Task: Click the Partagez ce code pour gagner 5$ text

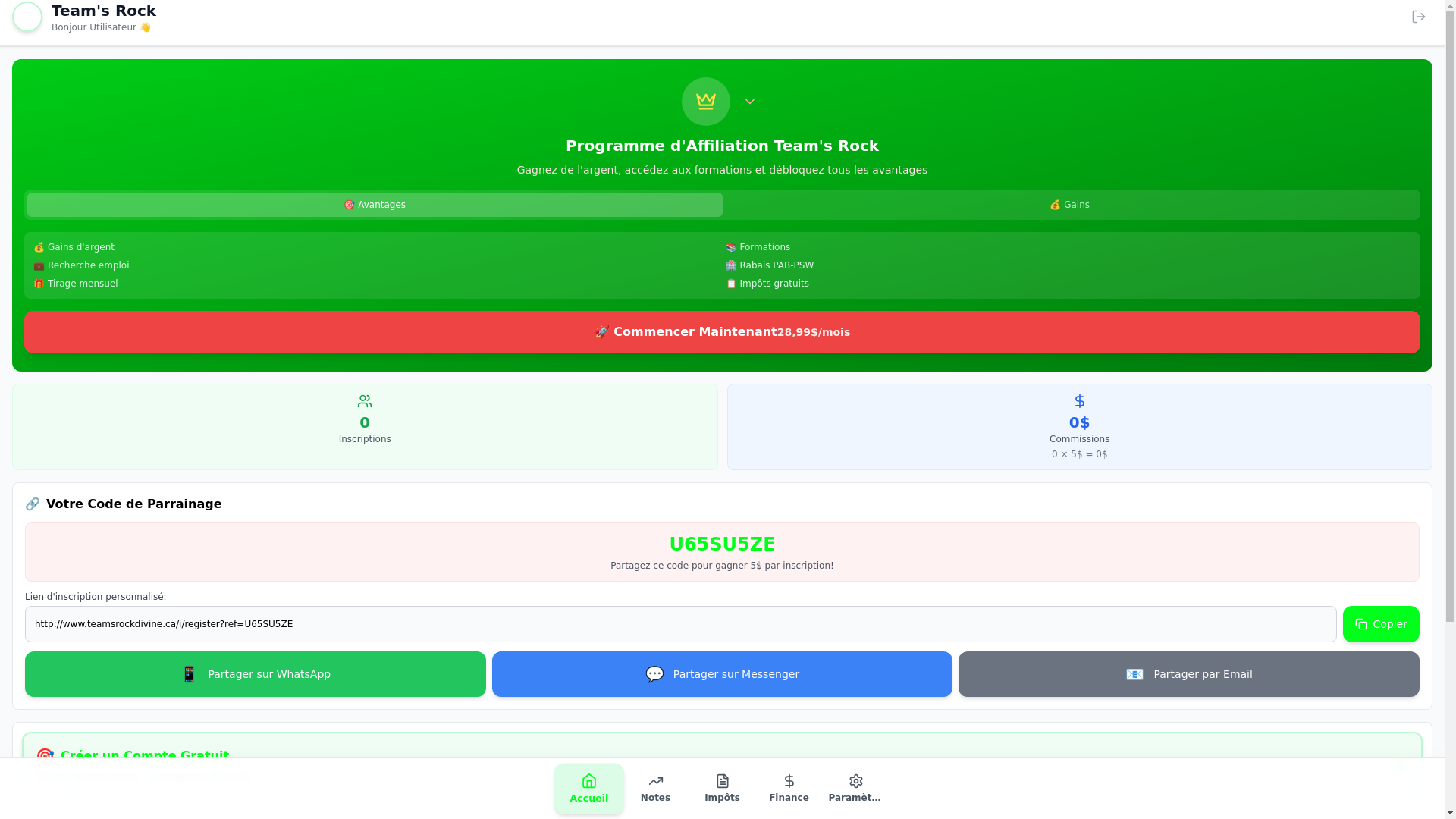Action: coord(722,566)
